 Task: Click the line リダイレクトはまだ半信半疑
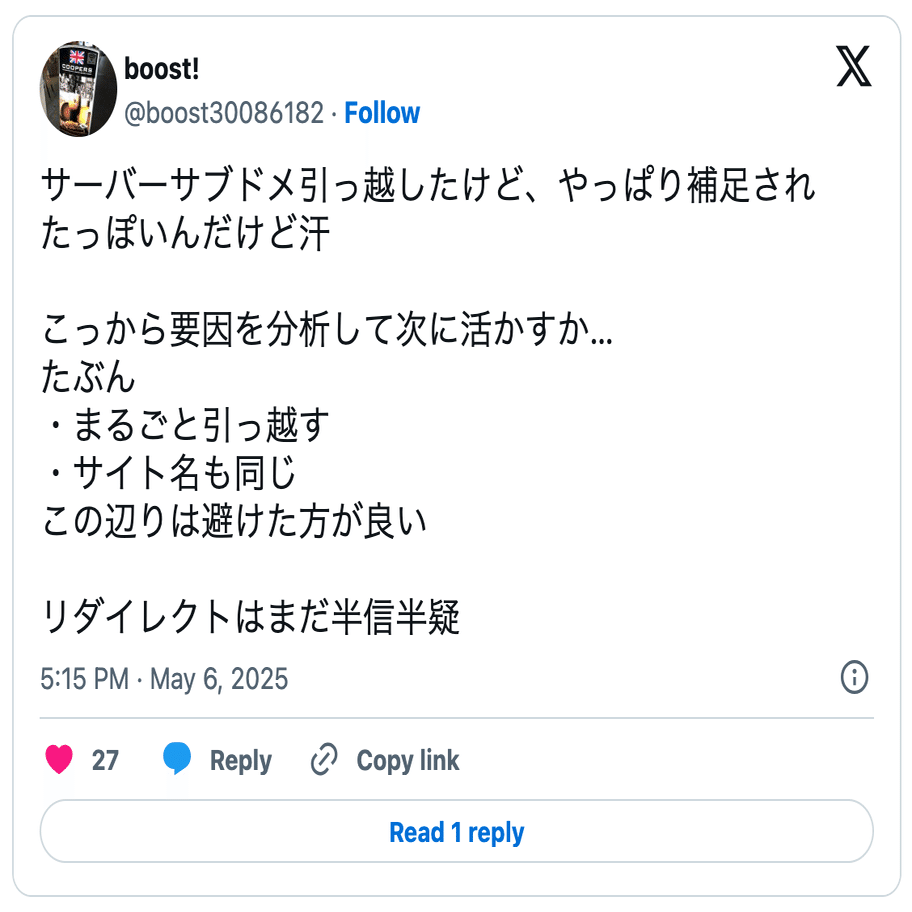pyautogui.click(x=251, y=617)
